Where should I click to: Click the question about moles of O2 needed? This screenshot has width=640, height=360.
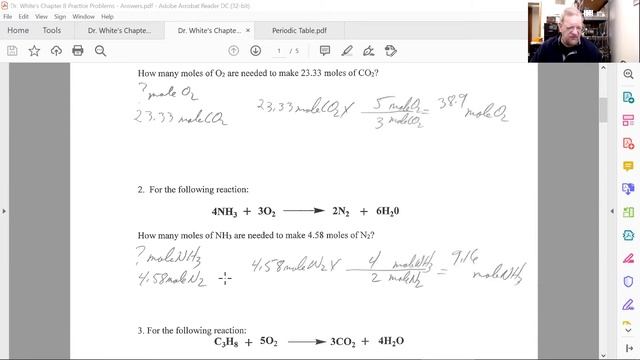point(258,73)
